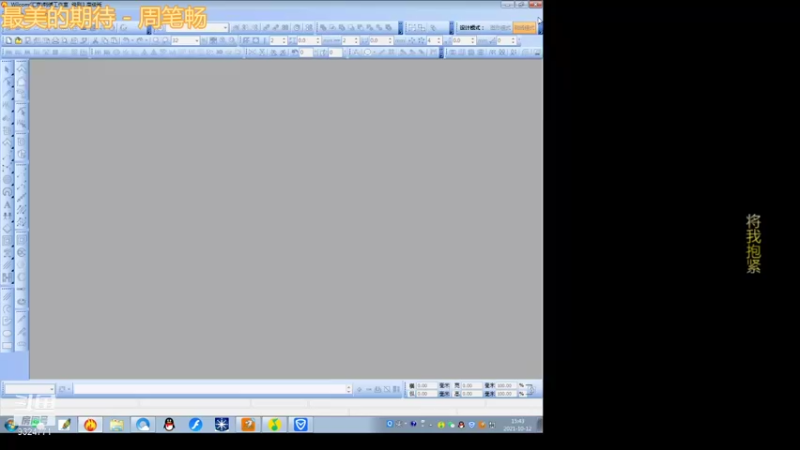The height and width of the screenshot is (450, 800).
Task: Expand toolbar overflow chevron after layer-order icons
Action: click(401, 28)
